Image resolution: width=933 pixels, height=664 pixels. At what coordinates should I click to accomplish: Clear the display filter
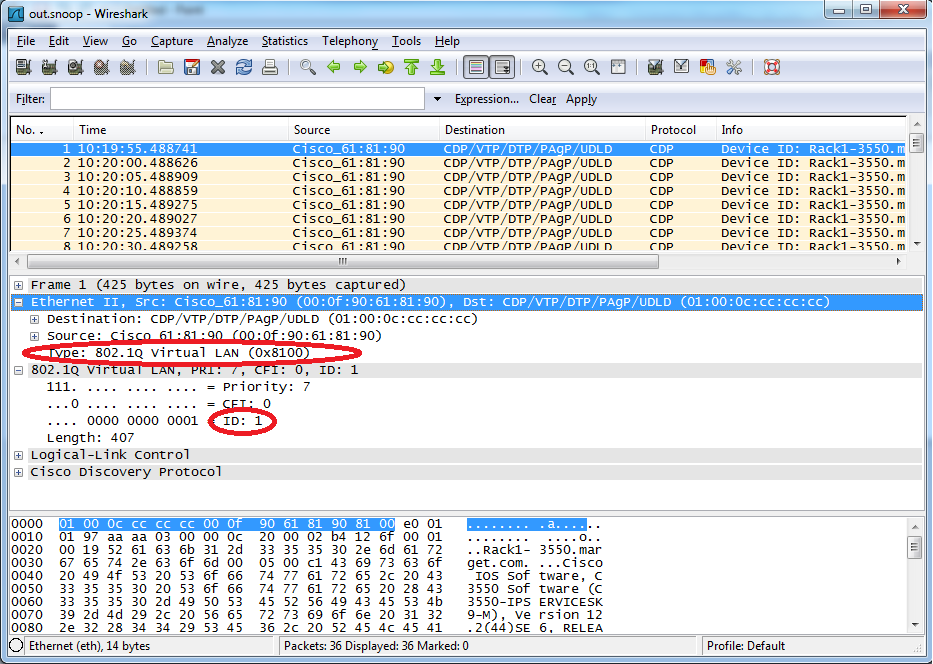[x=543, y=99]
